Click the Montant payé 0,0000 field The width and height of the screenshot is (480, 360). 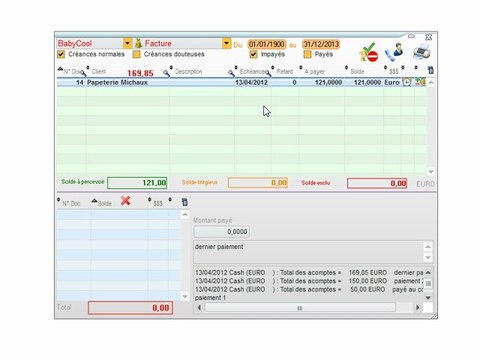[x=222, y=232]
